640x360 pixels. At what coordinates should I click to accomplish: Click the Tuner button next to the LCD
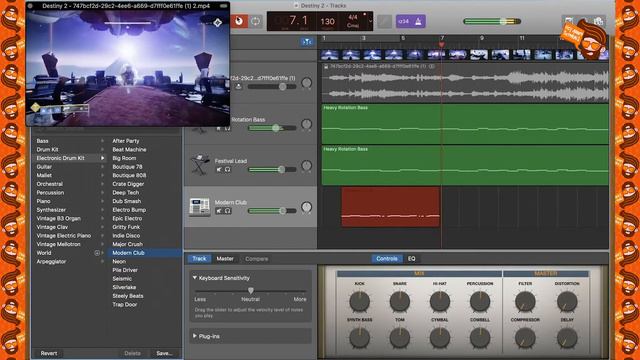point(384,21)
